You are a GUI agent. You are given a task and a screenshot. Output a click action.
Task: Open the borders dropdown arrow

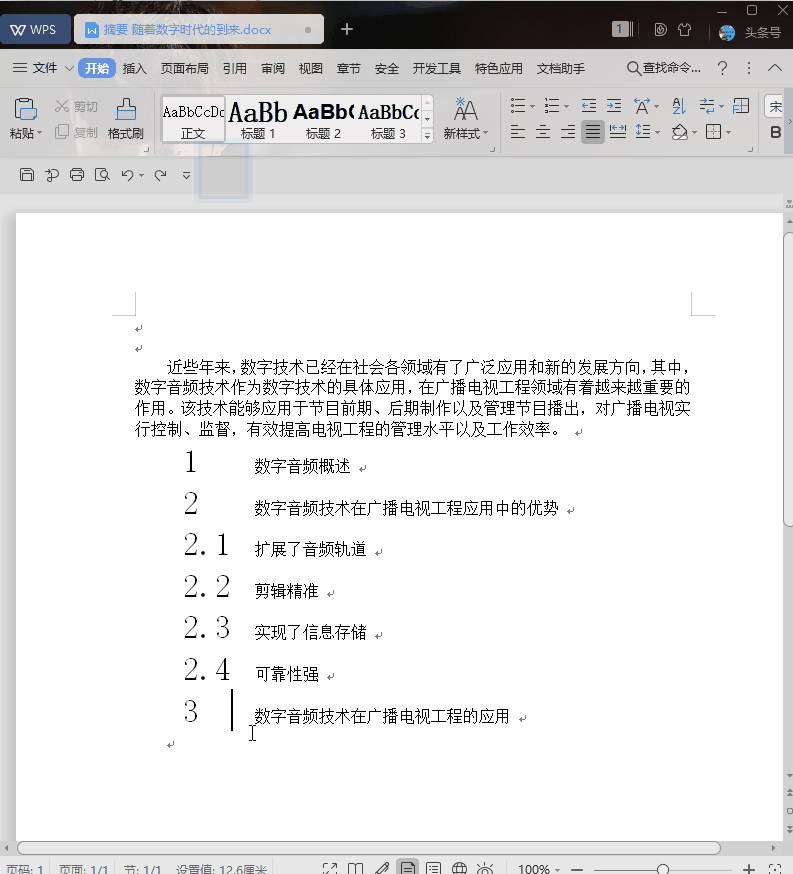click(728, 133)
